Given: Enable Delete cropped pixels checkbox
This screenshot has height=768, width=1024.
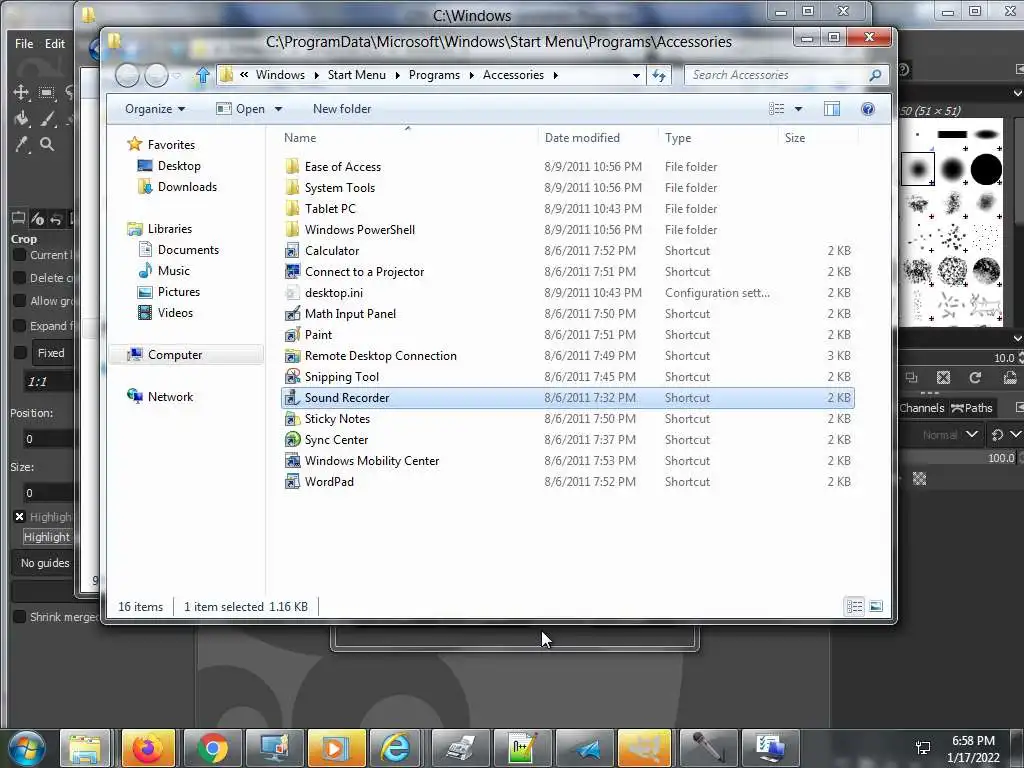Looking at the screenshot, I should [19, 278].
